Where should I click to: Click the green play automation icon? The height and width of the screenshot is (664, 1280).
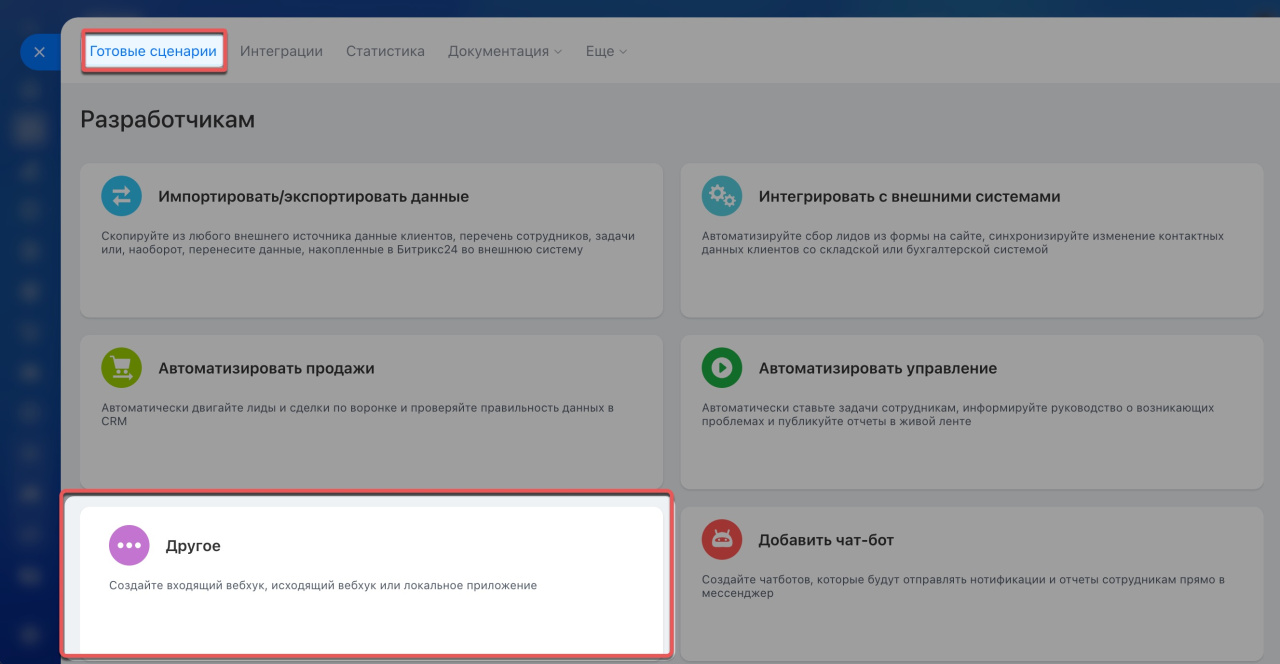click(x=722, y=368)
